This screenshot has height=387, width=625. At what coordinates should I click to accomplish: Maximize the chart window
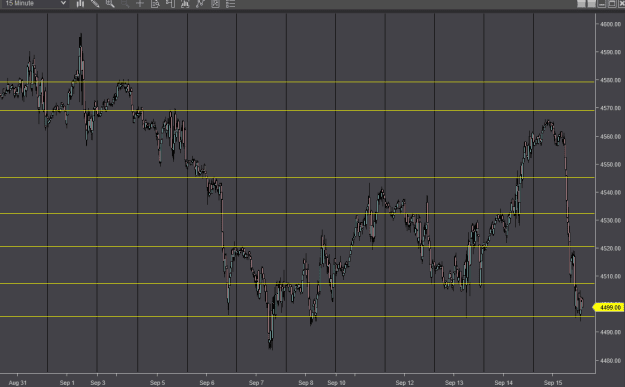pyautogui.click(x=612, y=4)
